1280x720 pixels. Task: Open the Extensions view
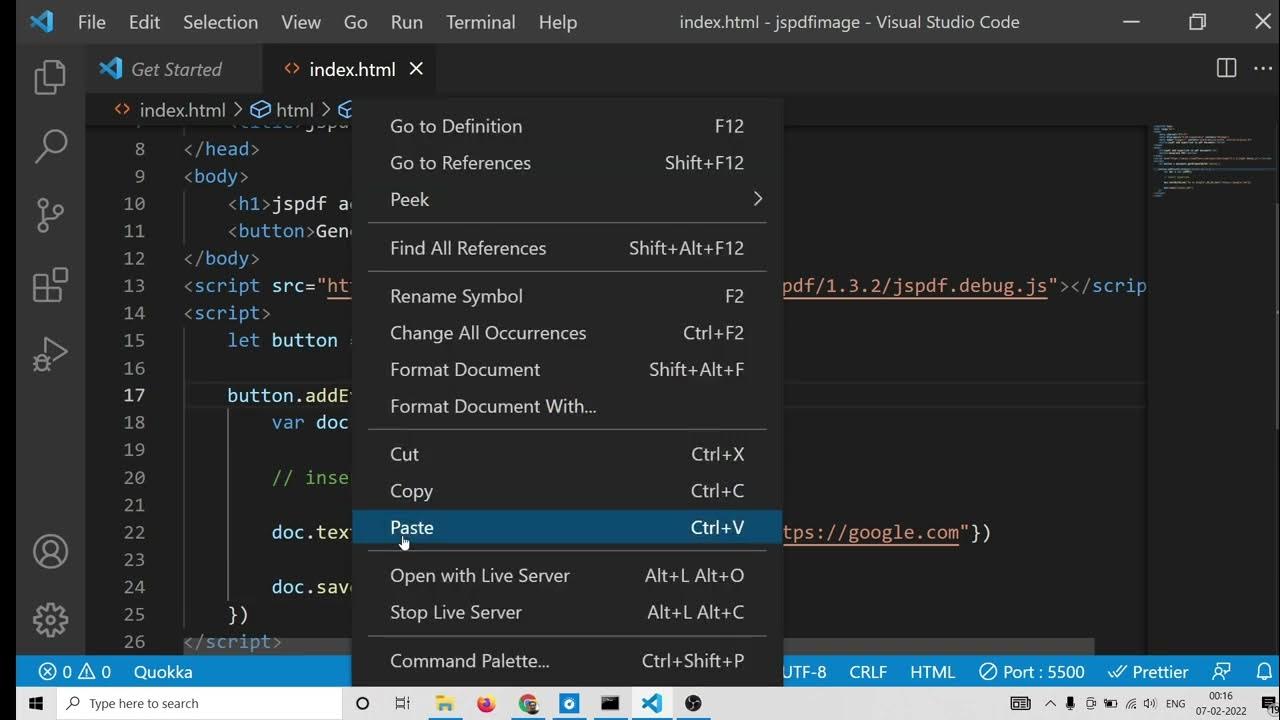pos(49,285)
